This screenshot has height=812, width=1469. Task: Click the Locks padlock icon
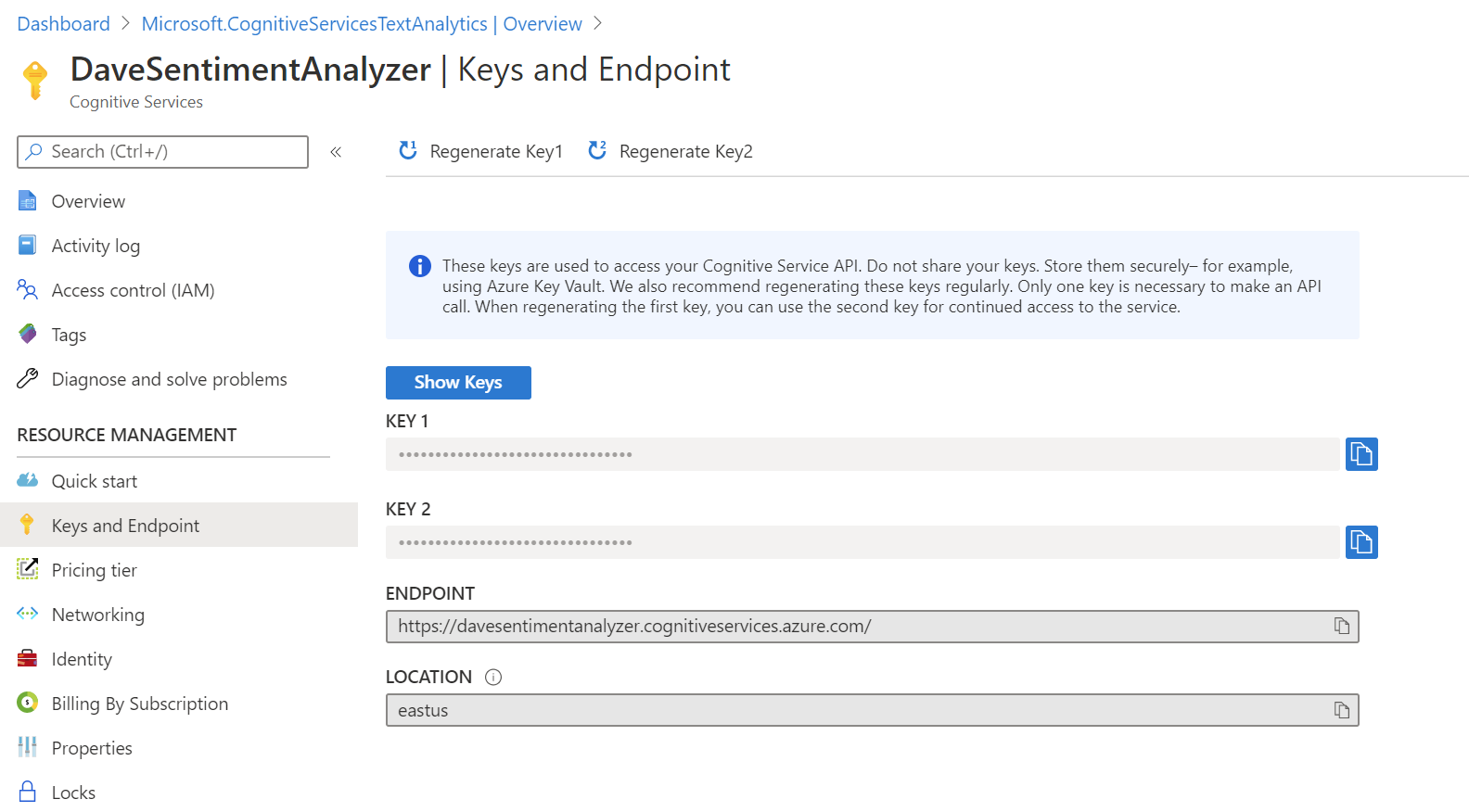(x=28, y=792)
